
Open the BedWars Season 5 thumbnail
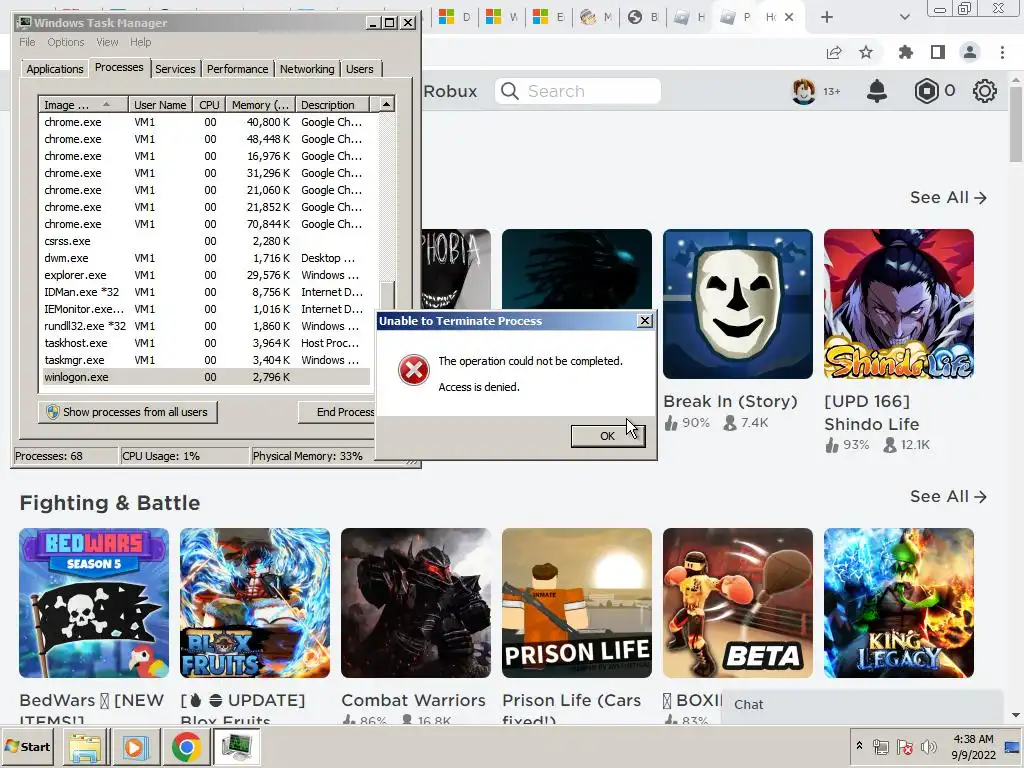[94, 603]
